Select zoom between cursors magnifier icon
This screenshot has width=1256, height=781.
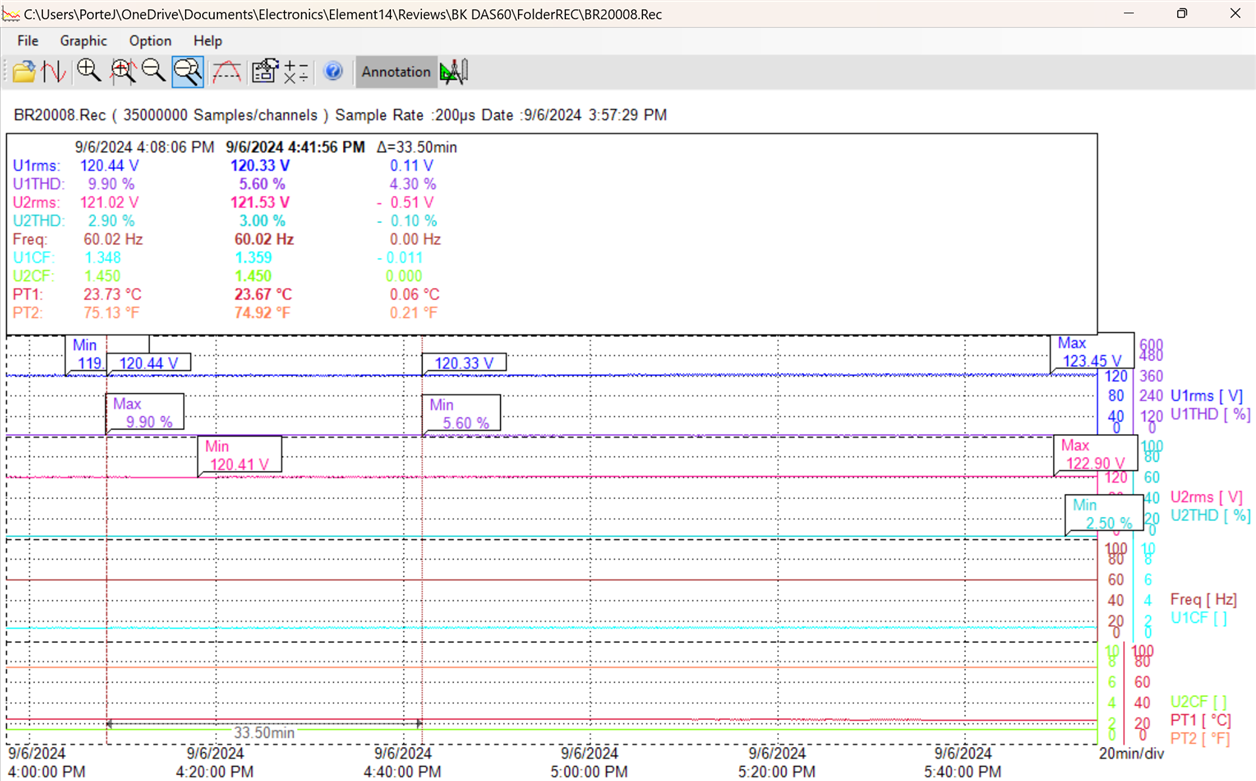click(x=122, y=71)
